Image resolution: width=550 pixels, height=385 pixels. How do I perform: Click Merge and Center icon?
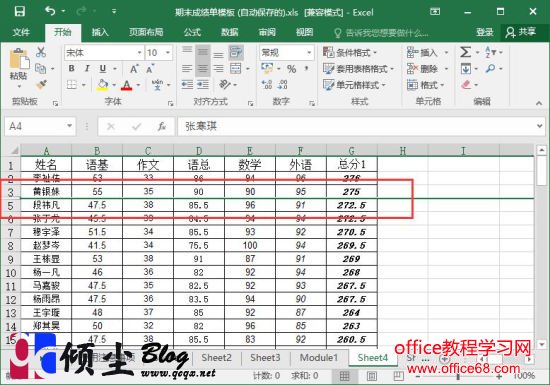[x=236, y=68]
